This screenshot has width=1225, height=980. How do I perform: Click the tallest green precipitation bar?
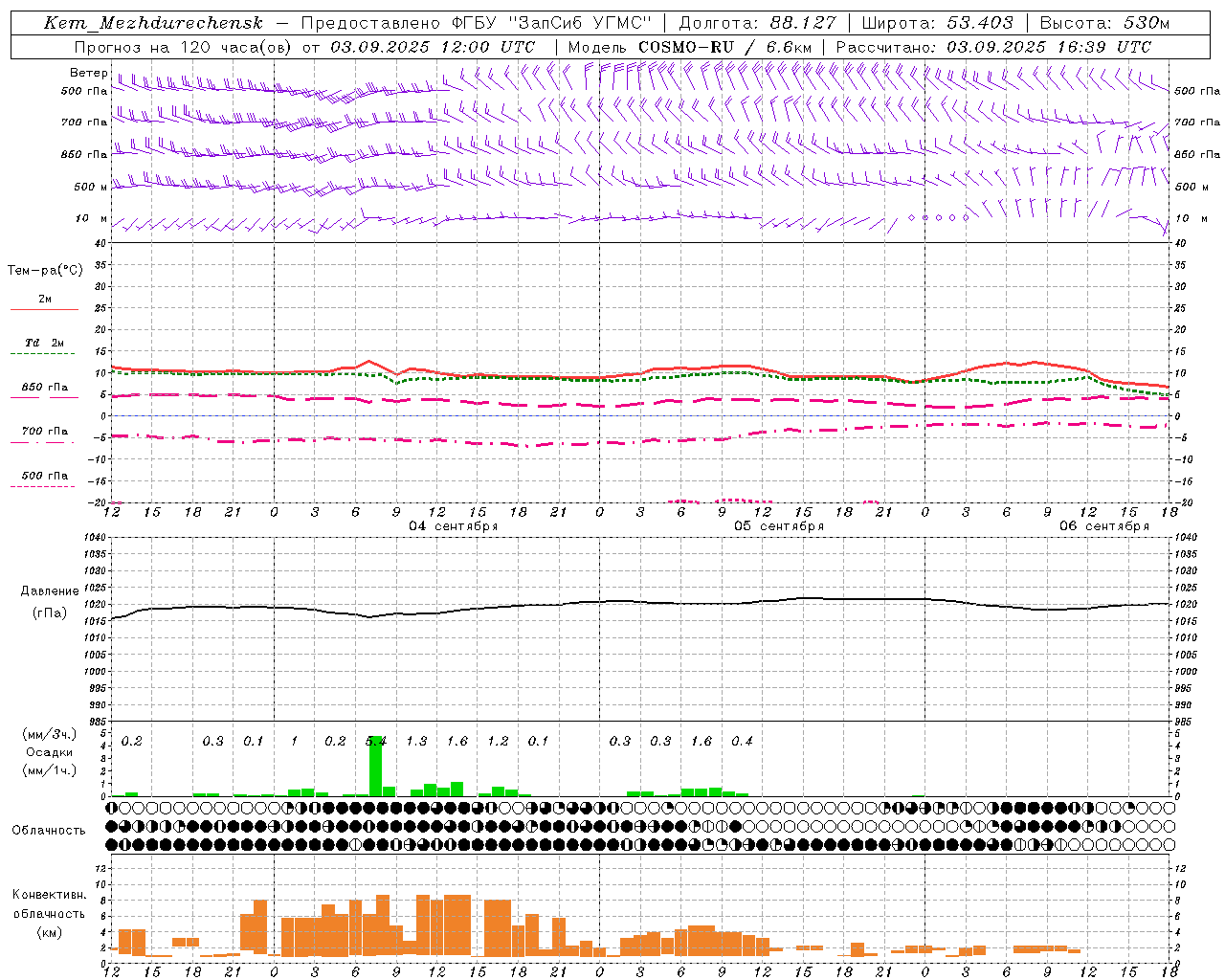[x=375, y=766]
